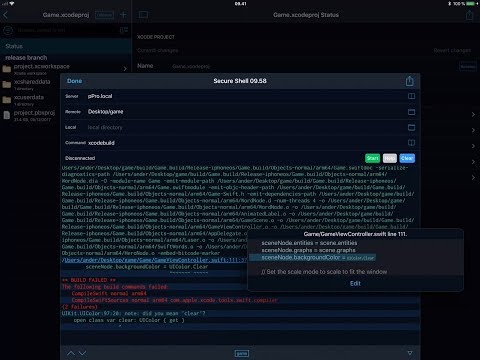The width and height of the screenshot is (480, 360).
Task: Expand the first chevron row in the Status pane
Action: pos(473,114)
